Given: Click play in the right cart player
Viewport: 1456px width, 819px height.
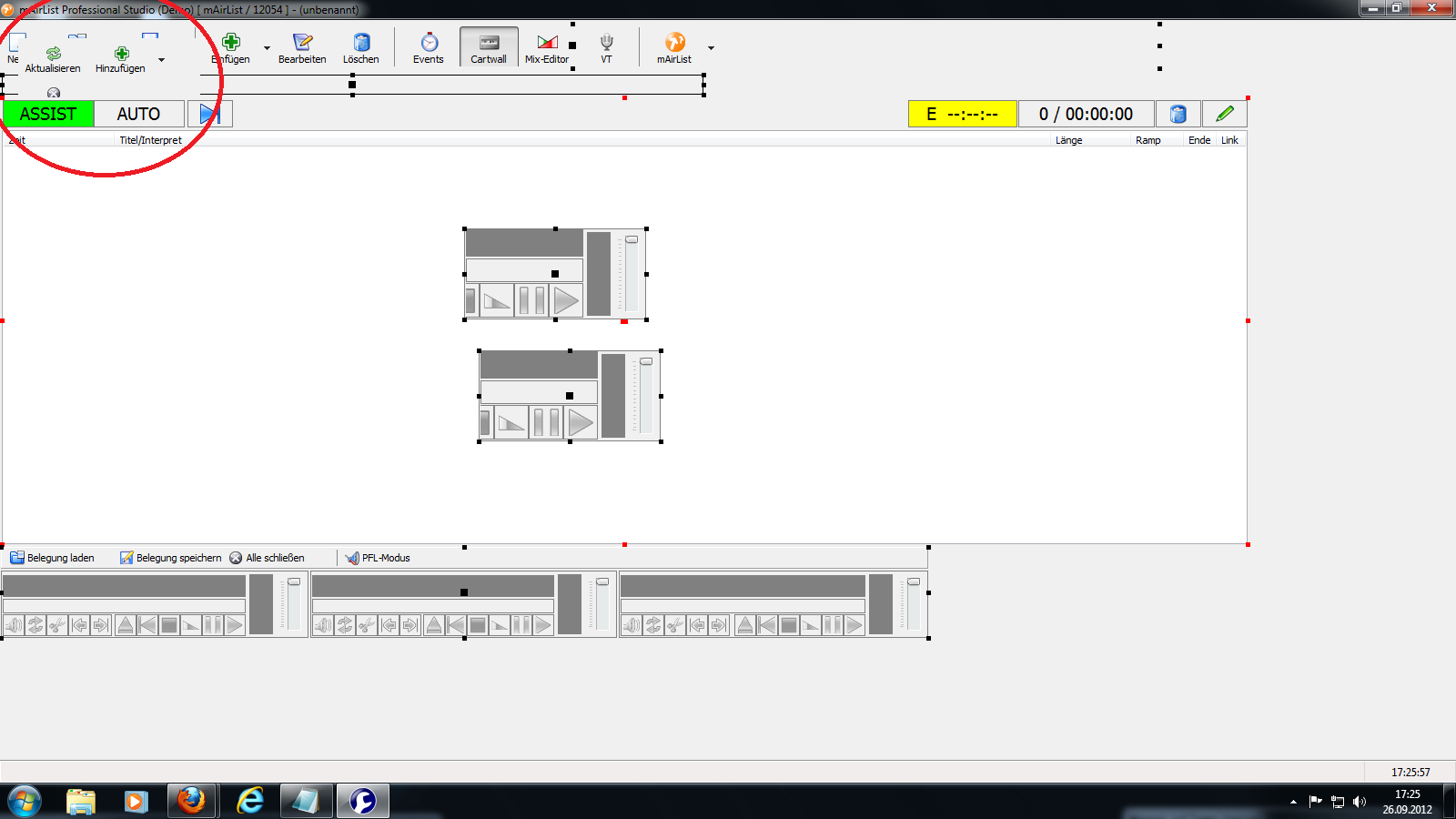Looking at the screenshot, I should (854, 625).
